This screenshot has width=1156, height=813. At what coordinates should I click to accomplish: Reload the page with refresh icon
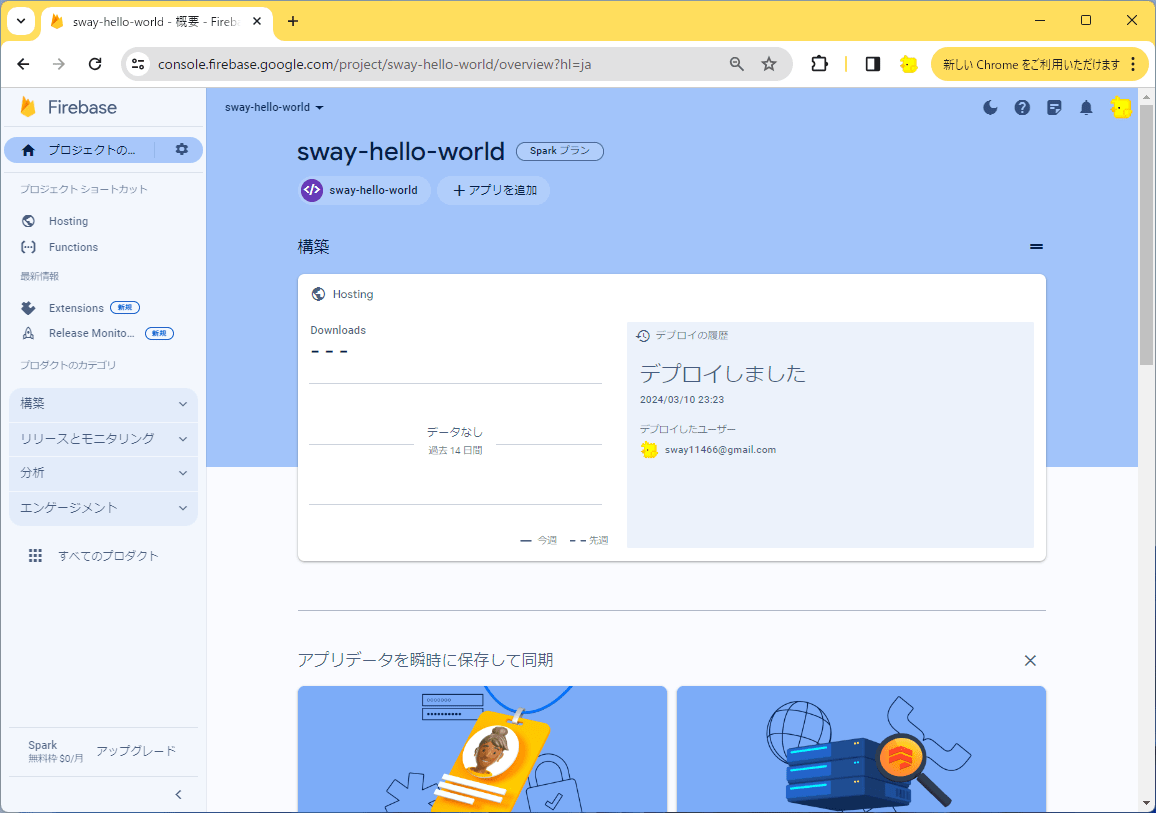pyautogui.click(x=95, y=64)
